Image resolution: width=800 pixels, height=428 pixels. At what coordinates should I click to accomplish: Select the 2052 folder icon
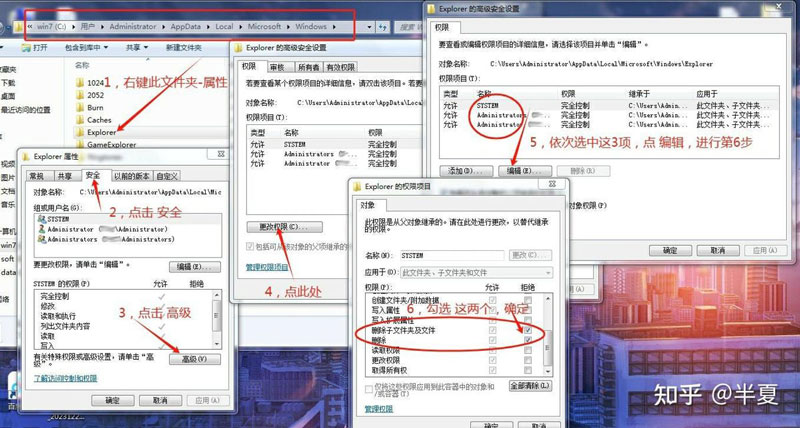click(x=80, y=95)
